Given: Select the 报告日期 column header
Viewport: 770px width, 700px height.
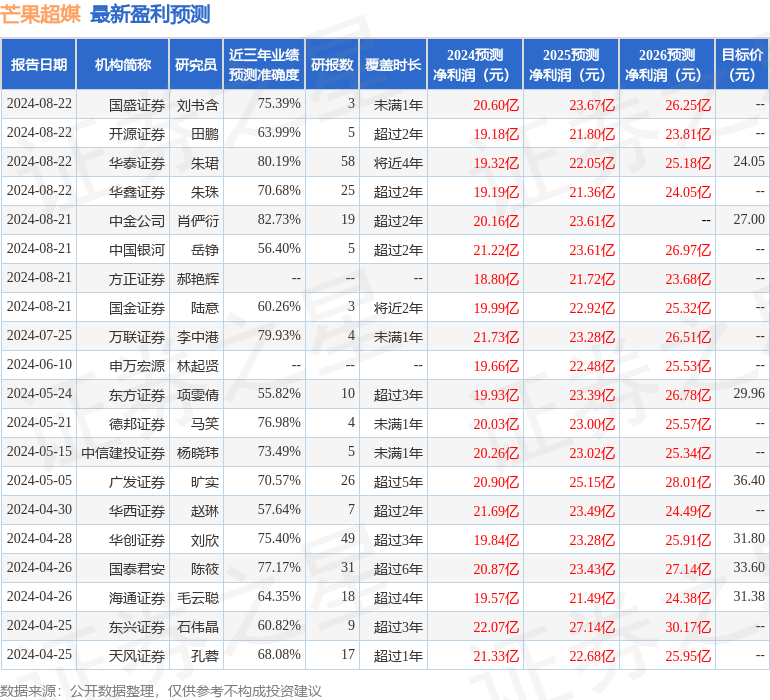Looking at the screenshot, I should pos(39,65).
